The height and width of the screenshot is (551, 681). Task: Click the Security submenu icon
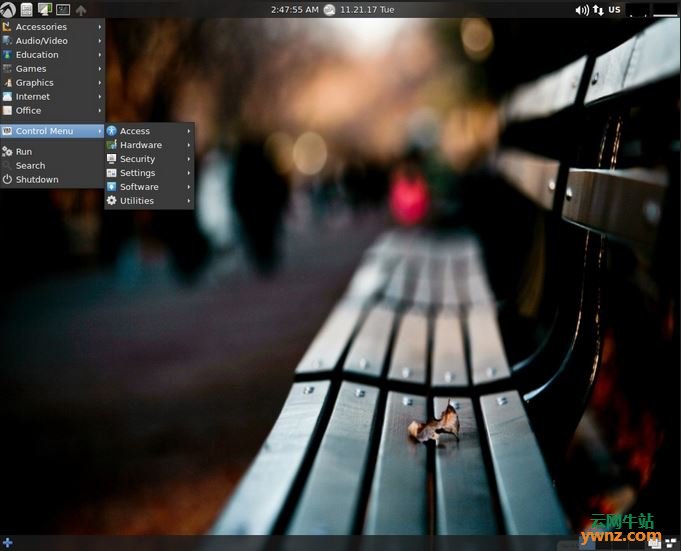[112, 159]
